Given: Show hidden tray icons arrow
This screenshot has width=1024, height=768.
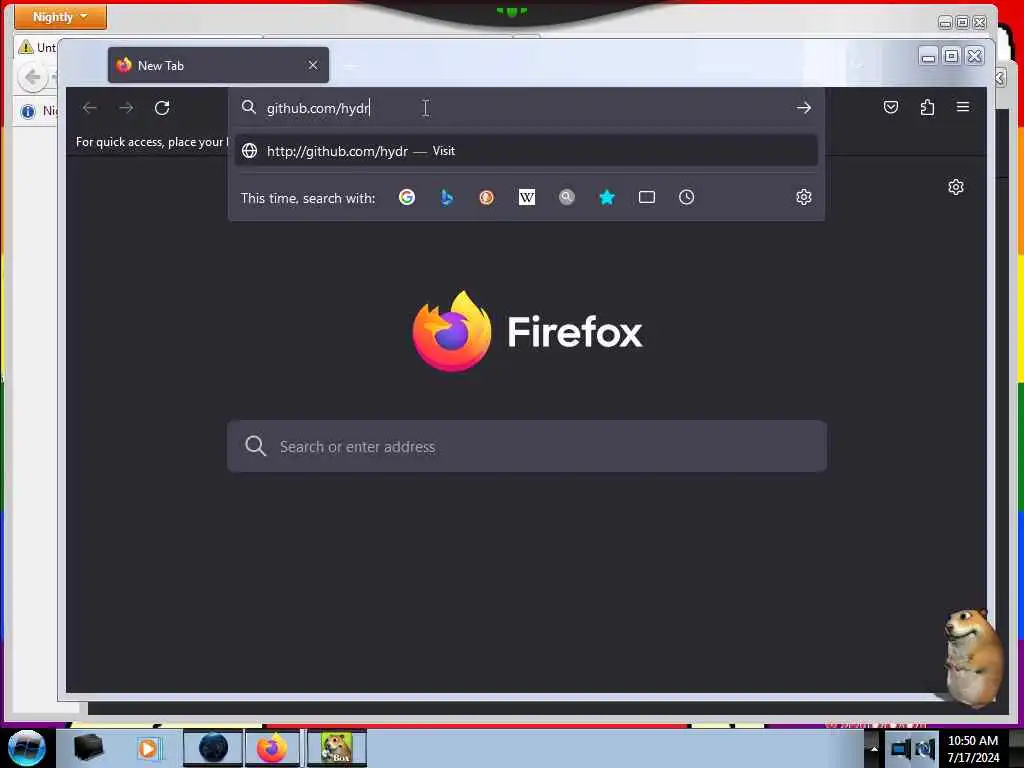Looking at the screenshot, I should tap(873, 749).
